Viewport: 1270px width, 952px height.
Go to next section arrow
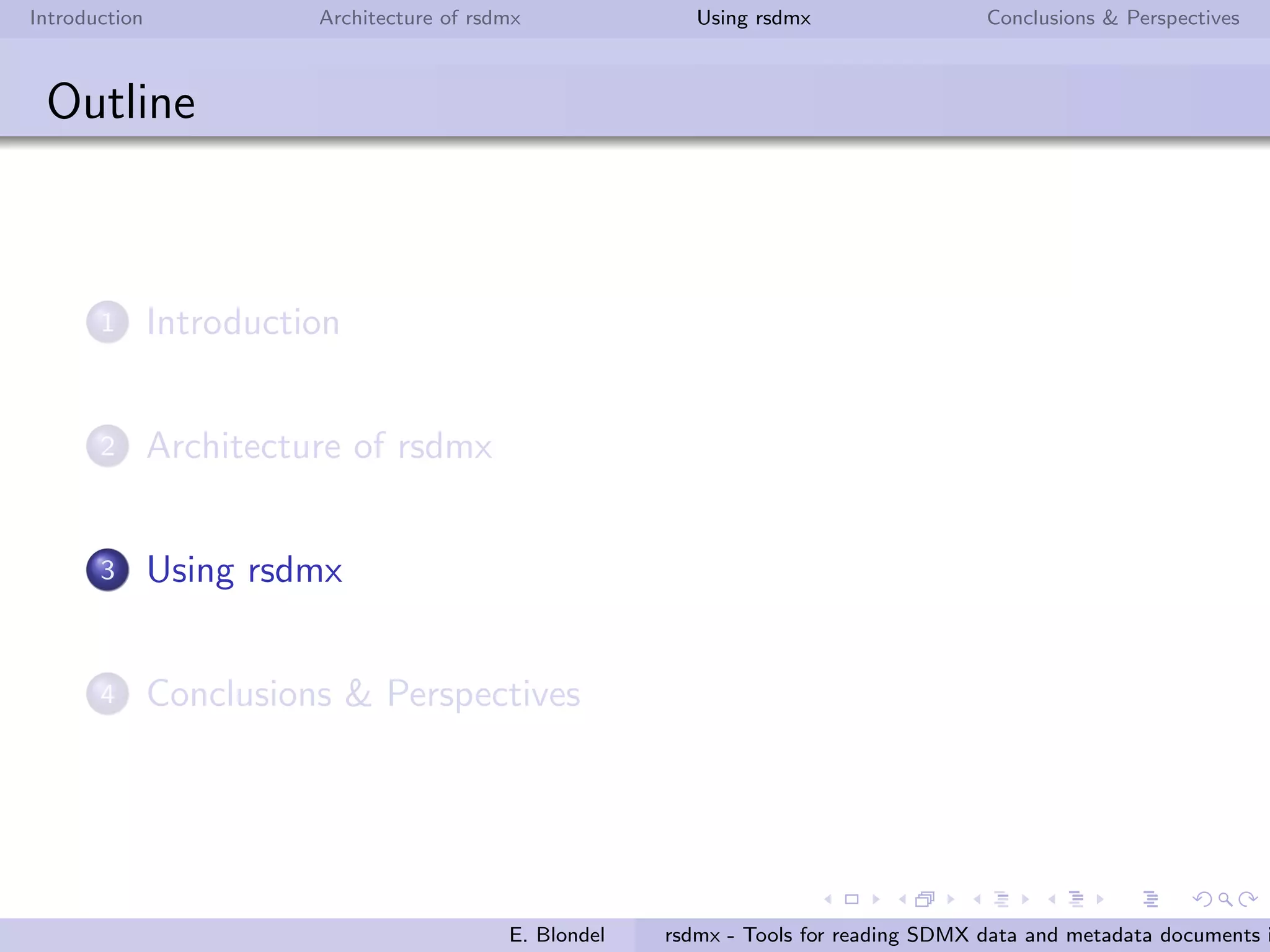1100,899
